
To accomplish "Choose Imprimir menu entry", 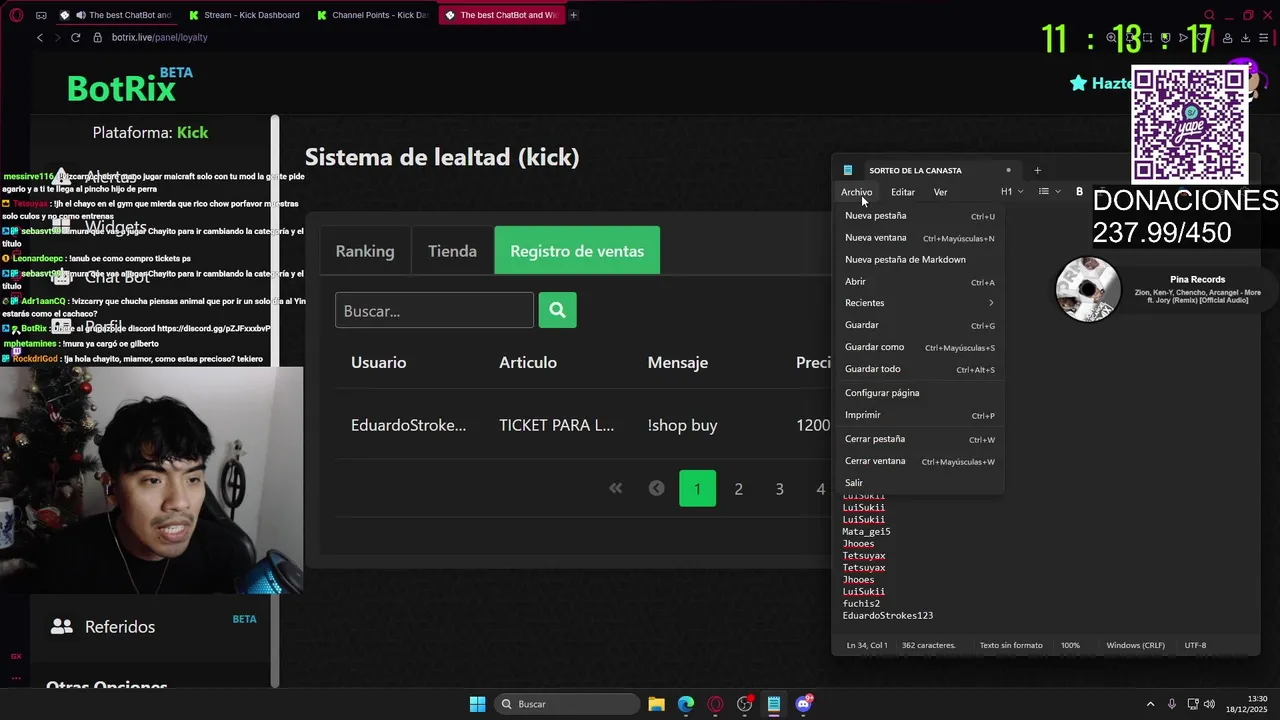I will point(919,415).
